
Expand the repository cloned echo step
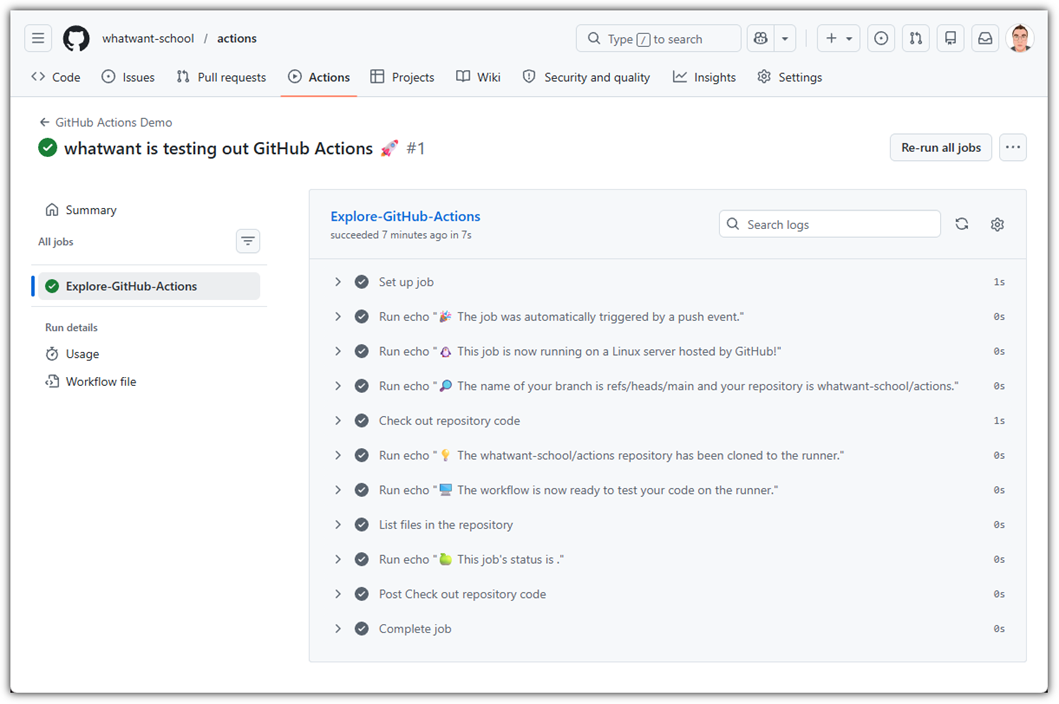tap(338, 455)
